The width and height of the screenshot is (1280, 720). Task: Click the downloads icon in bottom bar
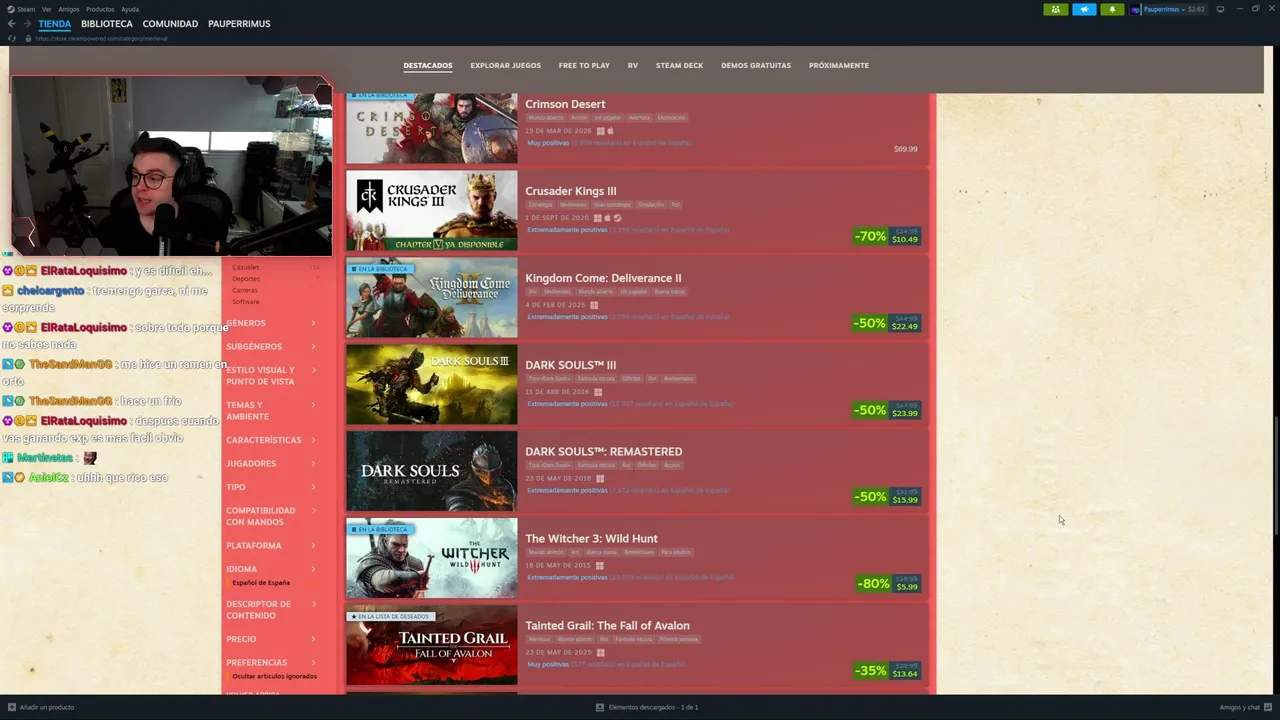pos(600,707)
